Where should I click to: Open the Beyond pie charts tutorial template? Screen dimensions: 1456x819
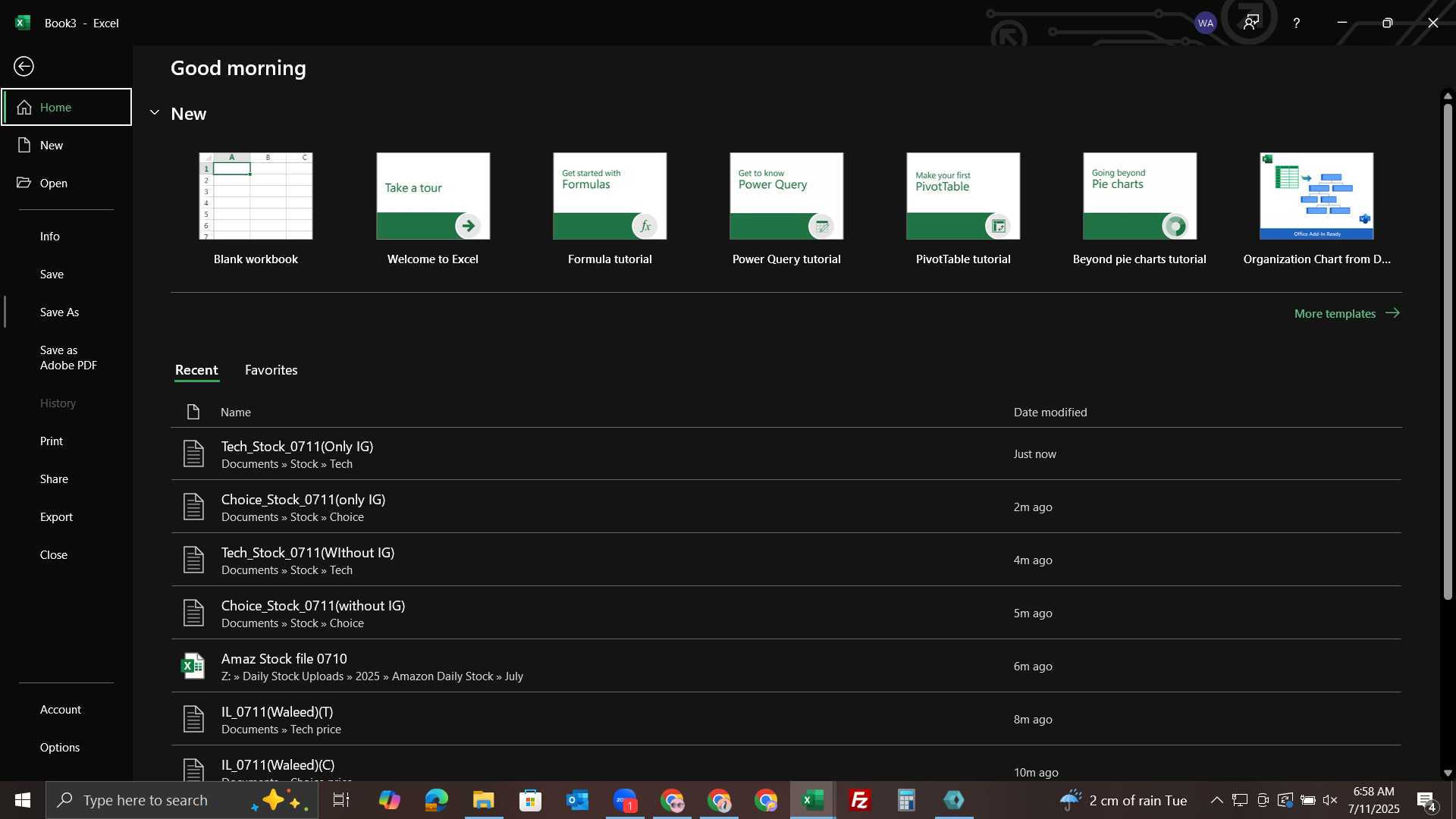(x=1140, y=210)
